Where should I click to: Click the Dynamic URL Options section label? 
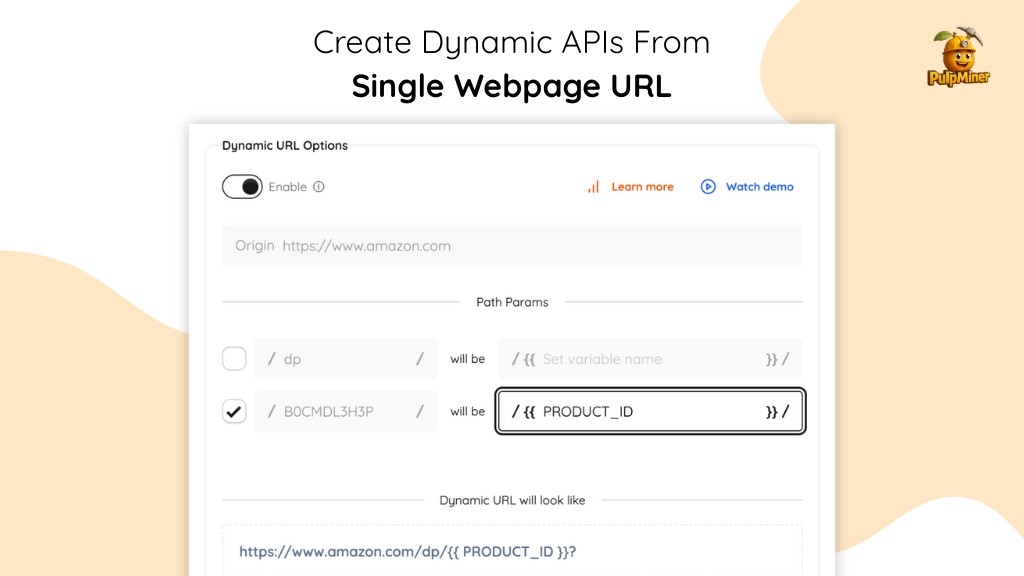pos(284,145)
